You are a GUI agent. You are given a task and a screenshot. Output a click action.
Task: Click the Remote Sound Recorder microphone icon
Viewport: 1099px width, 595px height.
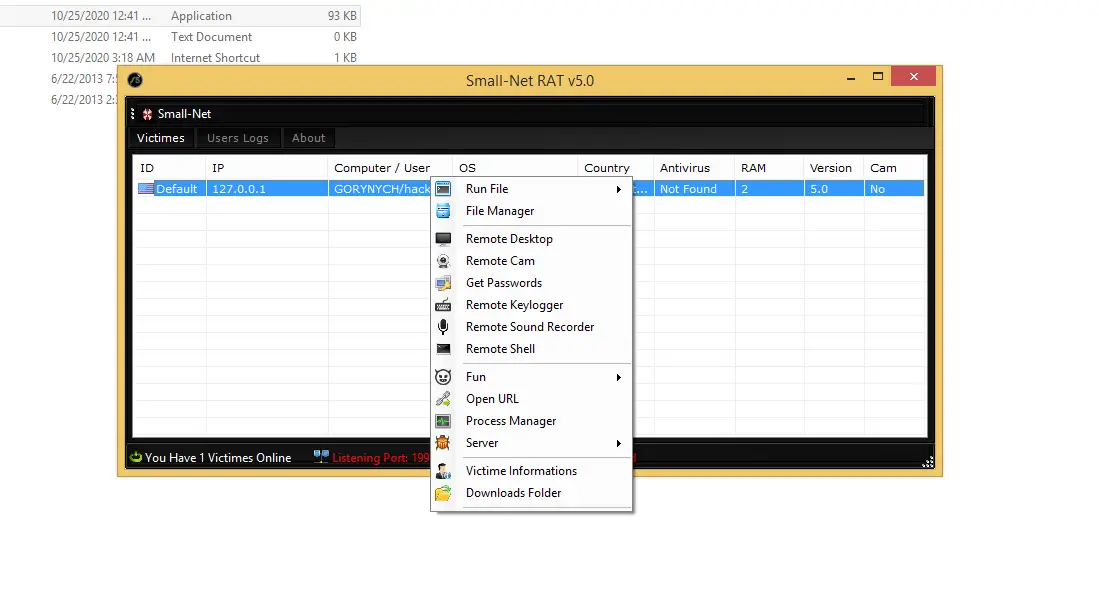point(443,326)
